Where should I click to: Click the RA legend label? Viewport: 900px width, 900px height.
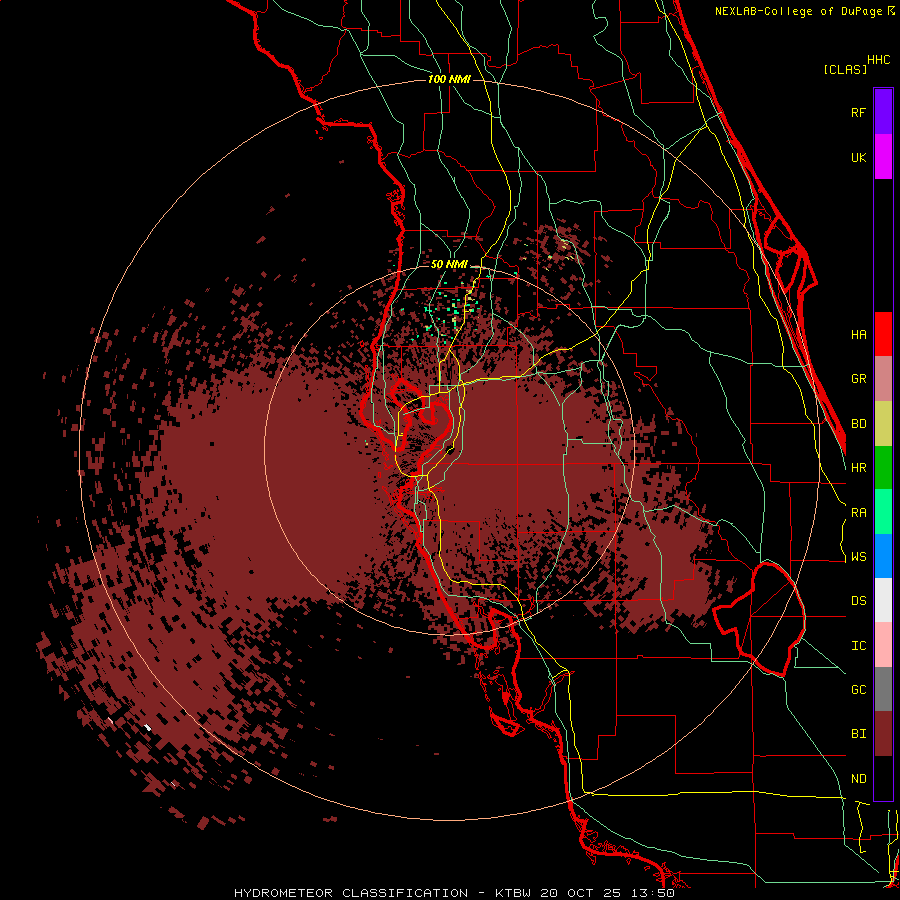tap(858, 513)
